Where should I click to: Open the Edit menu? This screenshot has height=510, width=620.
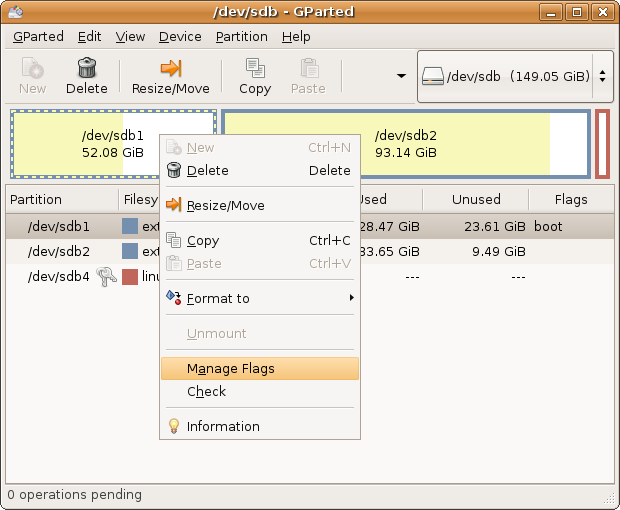pyautogui.click(x=89, y=37)
